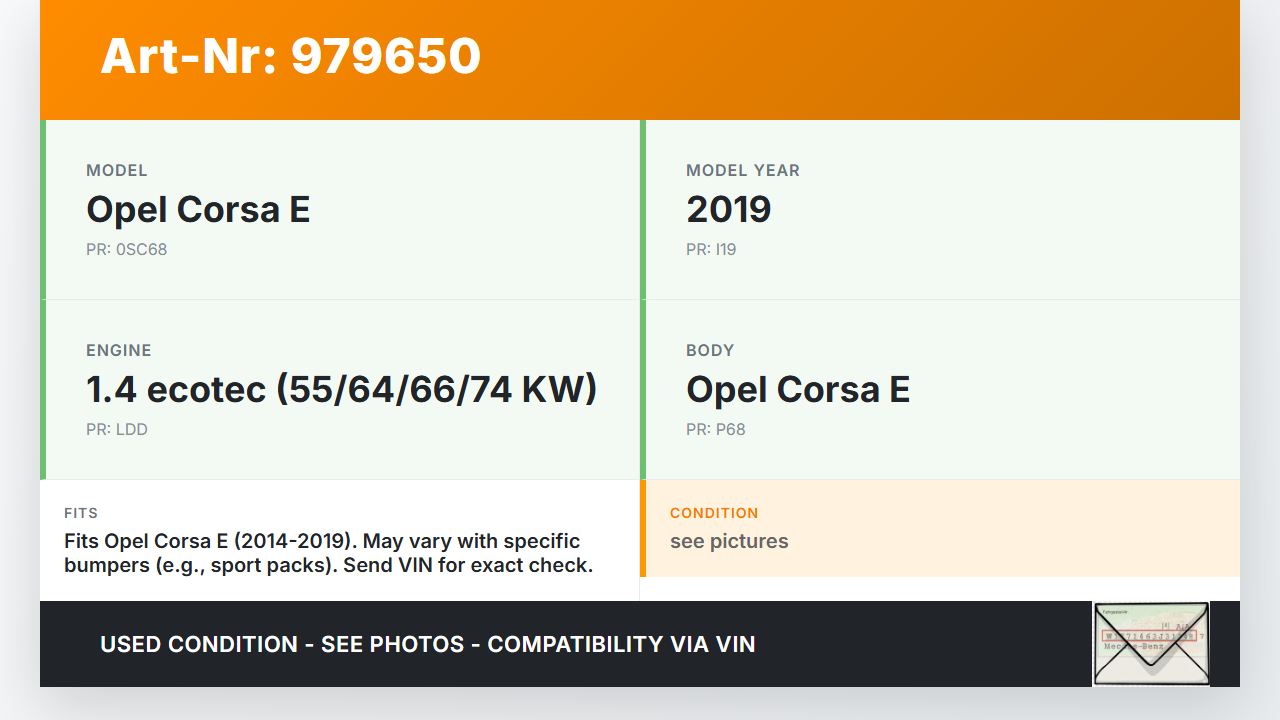Image resolution: width=1280 pixels, height=720 pixels.
Task: Click the ENGINE label
Action: pos(119,350)
